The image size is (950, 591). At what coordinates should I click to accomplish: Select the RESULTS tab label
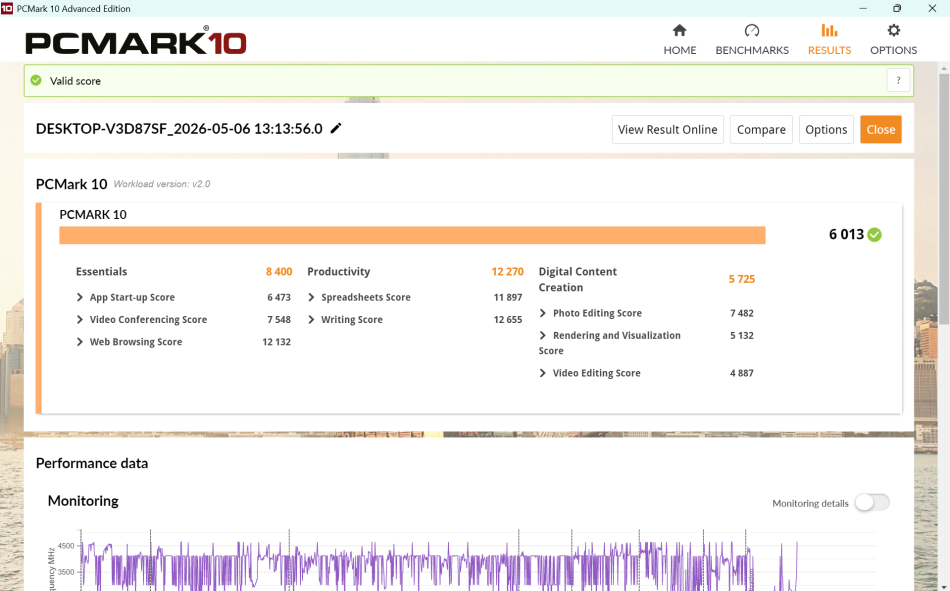coord(829,50)
